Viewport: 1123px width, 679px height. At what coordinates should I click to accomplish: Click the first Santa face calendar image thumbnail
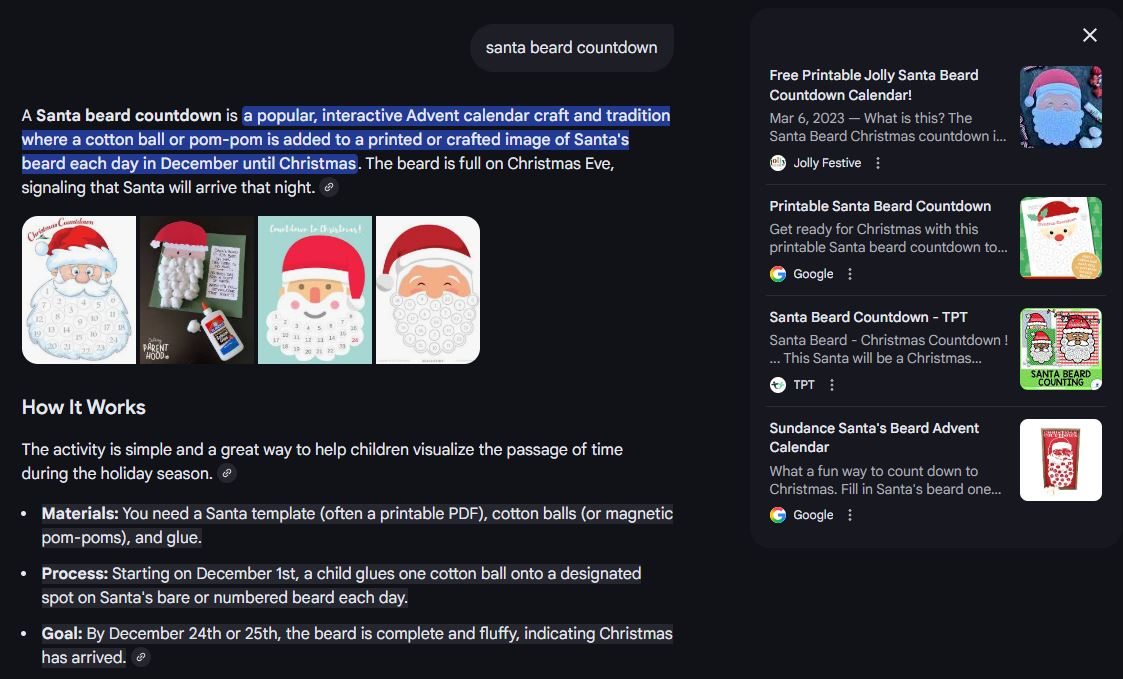coord(79,289)
